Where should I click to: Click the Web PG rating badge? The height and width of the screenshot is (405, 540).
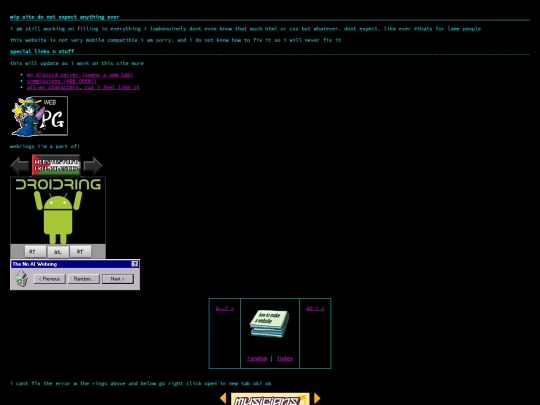click(39, 116)
